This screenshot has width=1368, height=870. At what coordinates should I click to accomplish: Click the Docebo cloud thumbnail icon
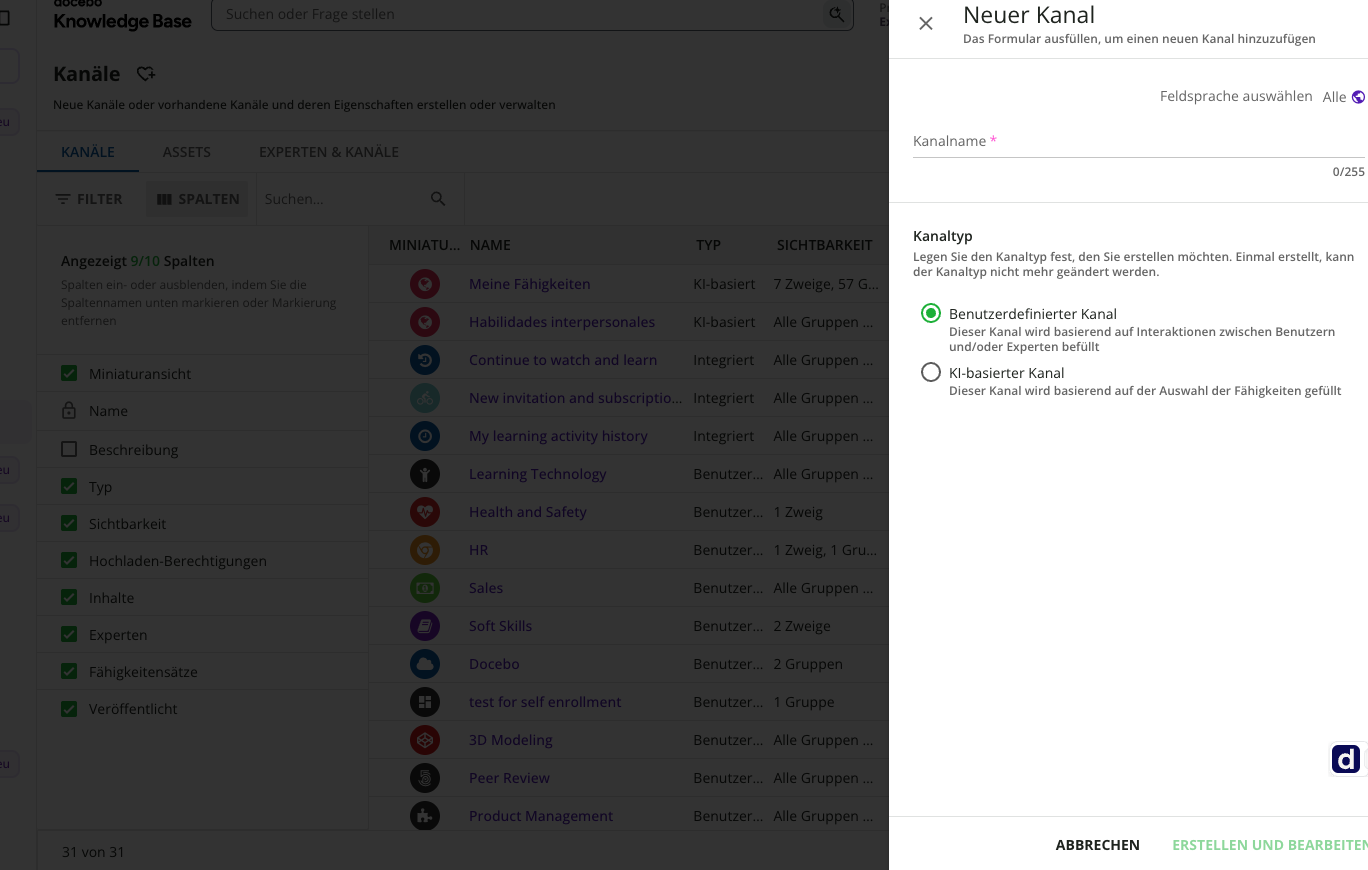click(x=425, y=664)
